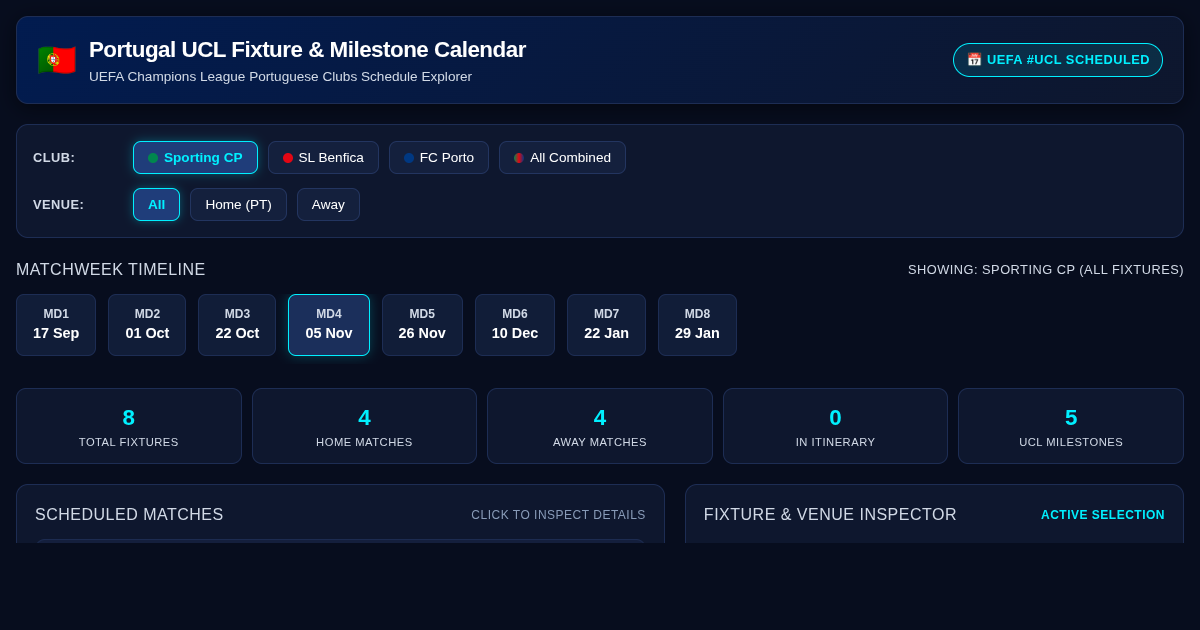Open matchday MD2 01 Oct
This screenshot has height=630, width=1200.
pos(147,325)
